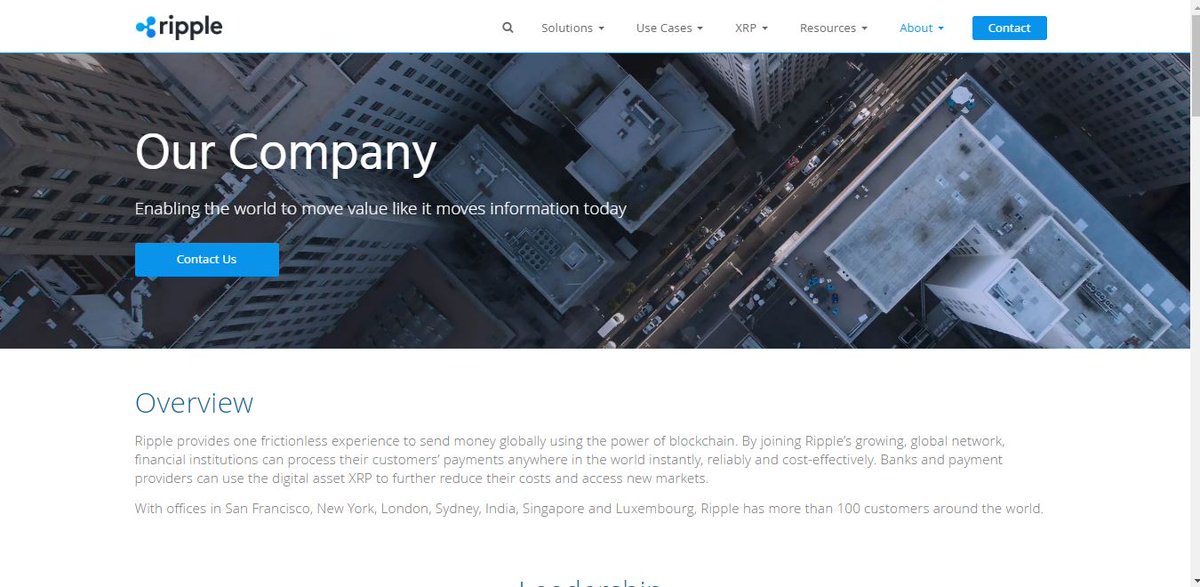
Task: Click the ripple wordmark text
Action: coord(191,28)
